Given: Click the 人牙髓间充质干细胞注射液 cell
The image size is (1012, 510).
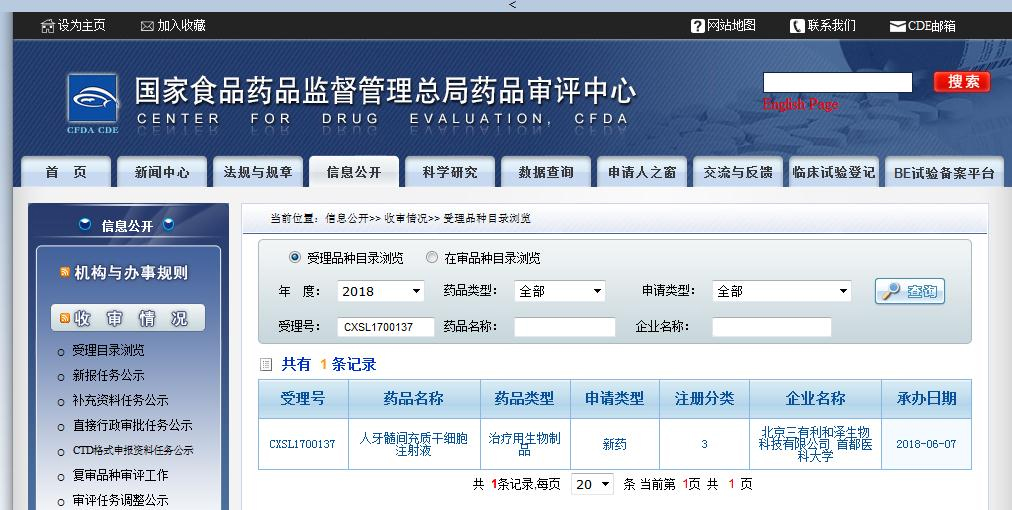Looking at the screenshot, I should pyautogui.click(x=414, y=444).
